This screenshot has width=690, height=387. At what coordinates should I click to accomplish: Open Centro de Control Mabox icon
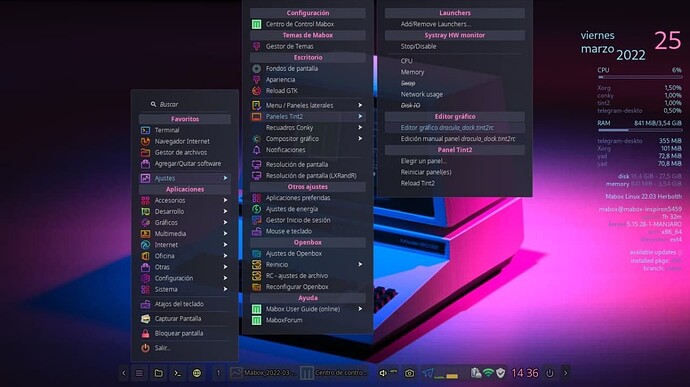click(x=257, y=24)
